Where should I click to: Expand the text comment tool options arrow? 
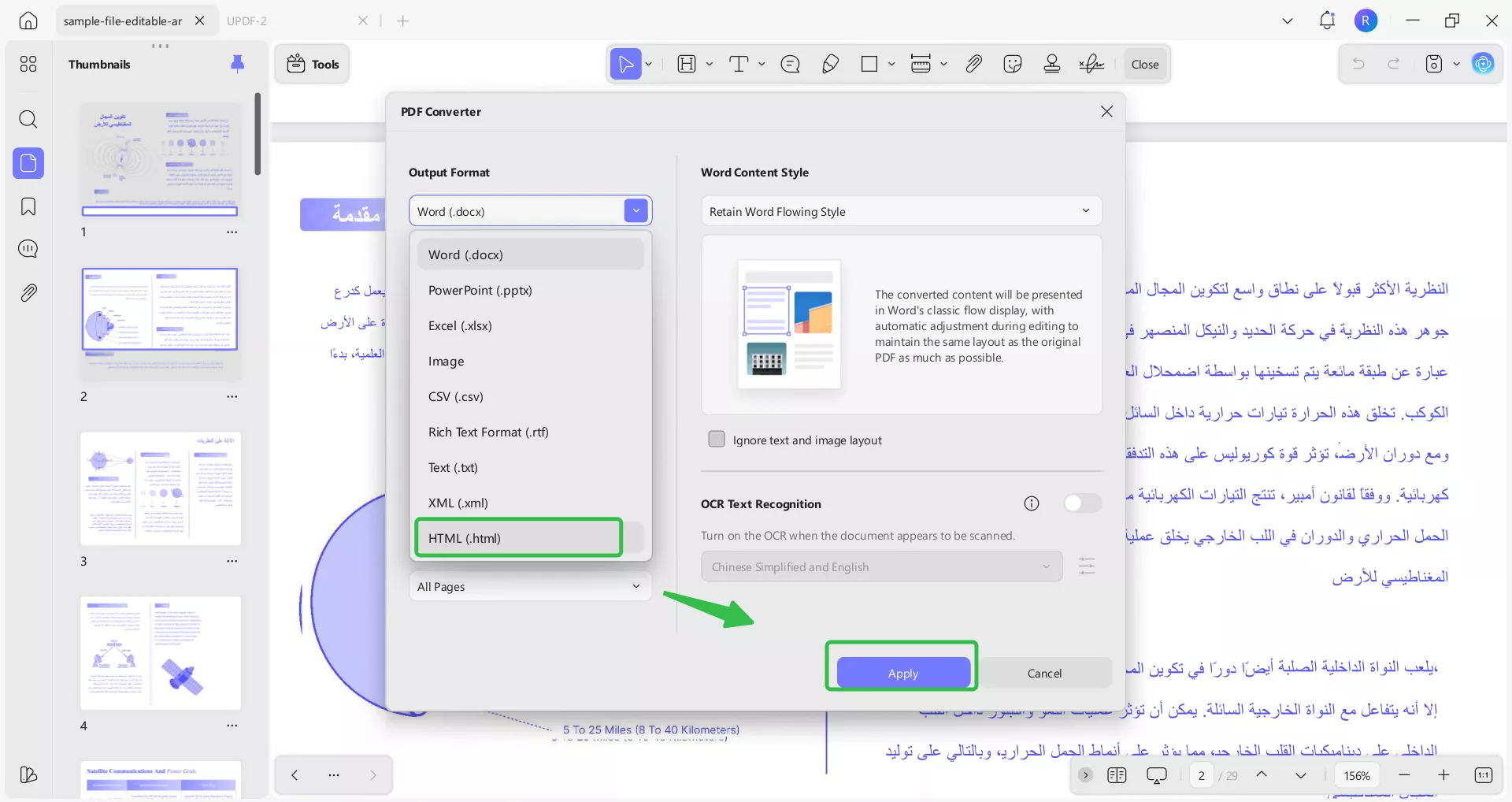click(x=762, y=64)
